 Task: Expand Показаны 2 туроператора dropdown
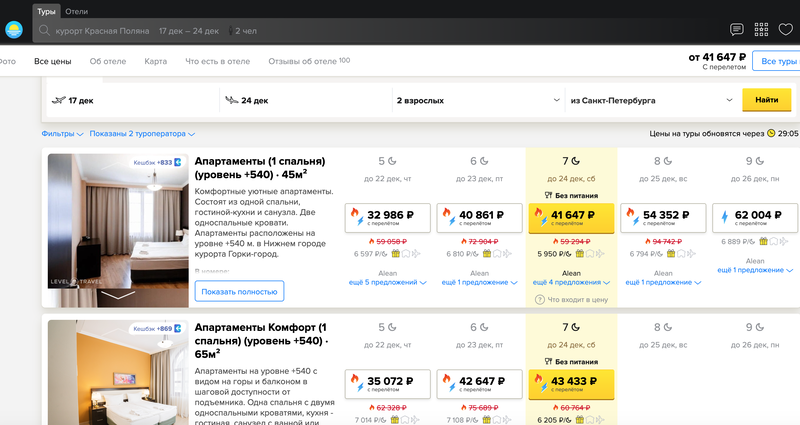142,134
